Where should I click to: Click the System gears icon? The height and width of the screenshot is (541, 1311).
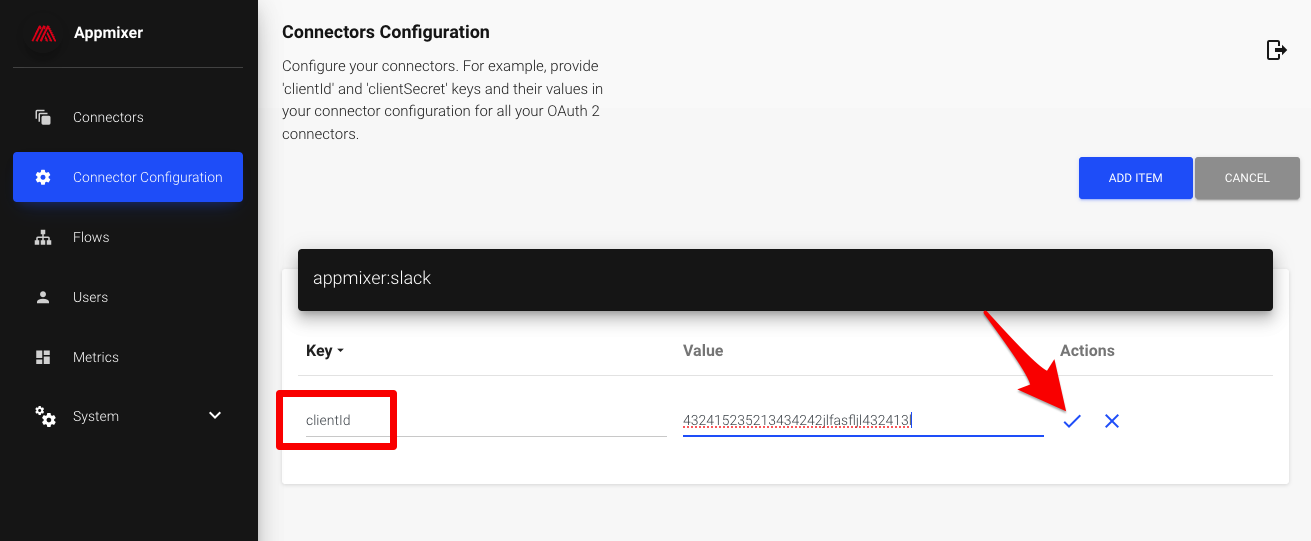point(45,416)
